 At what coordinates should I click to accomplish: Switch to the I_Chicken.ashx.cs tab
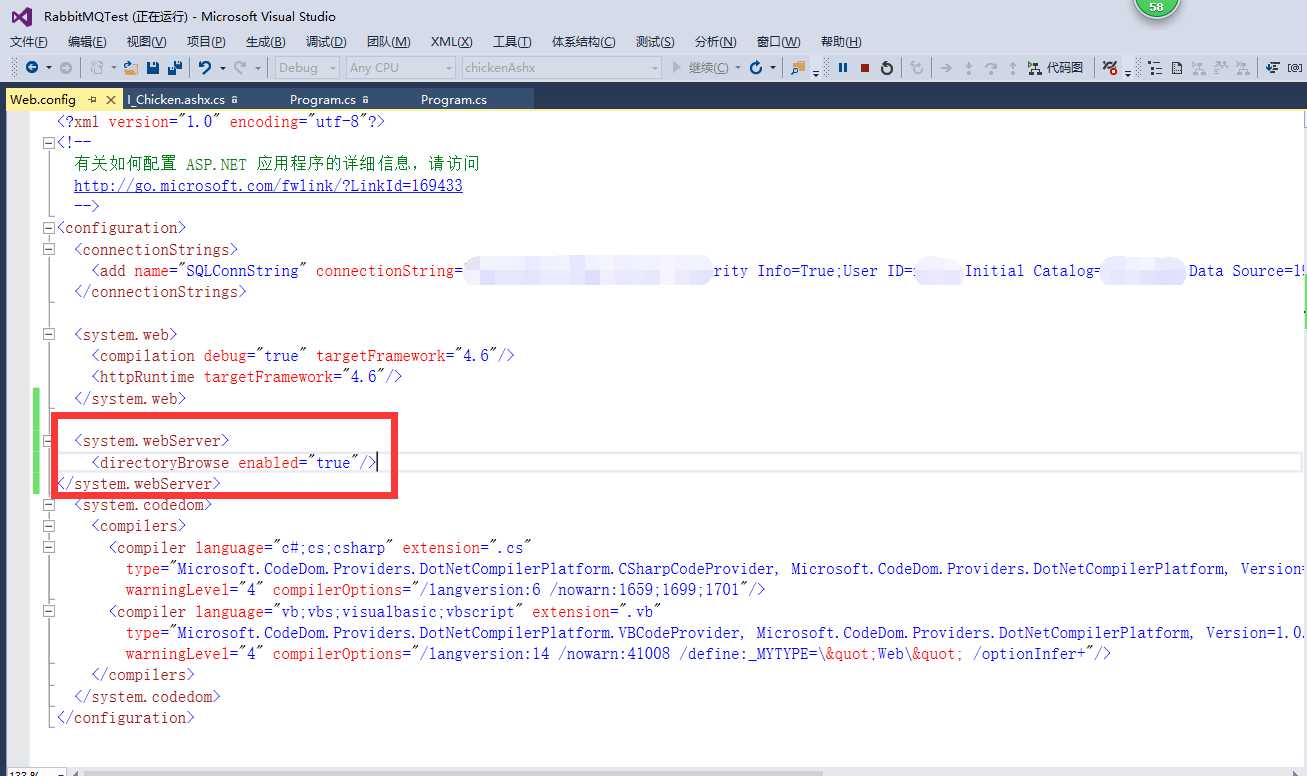pos(176,100)
